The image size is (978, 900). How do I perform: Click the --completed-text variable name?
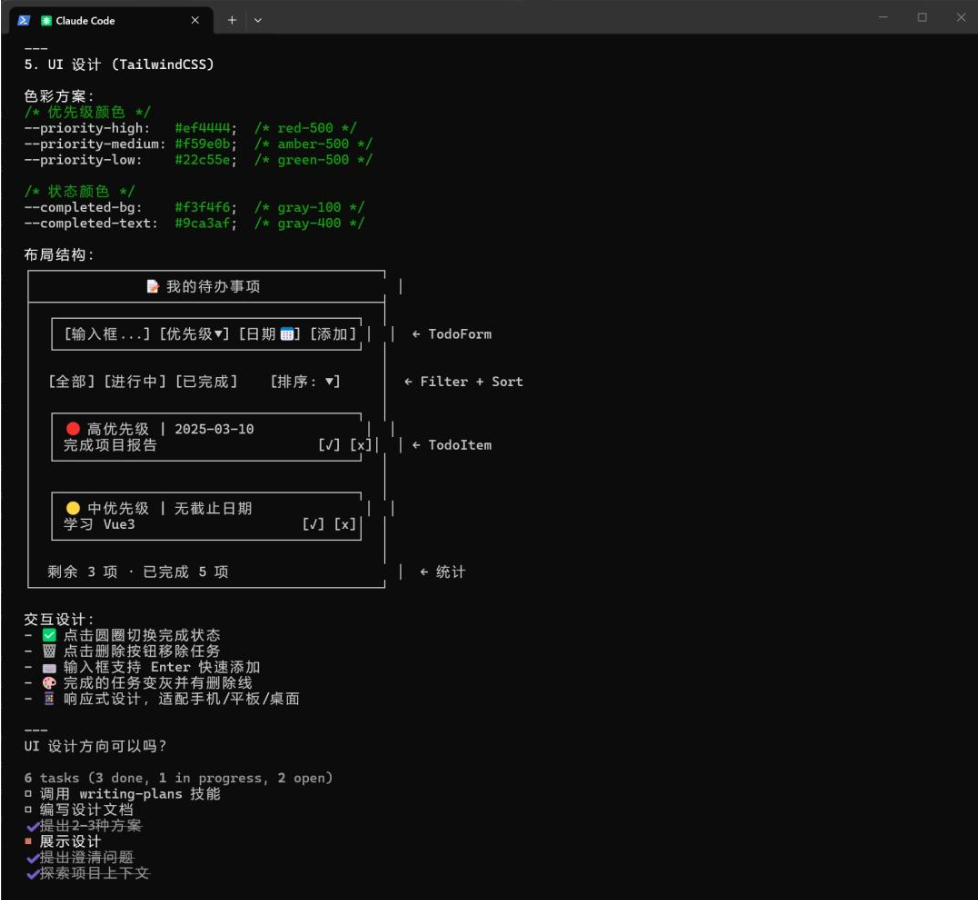point(87,223)
